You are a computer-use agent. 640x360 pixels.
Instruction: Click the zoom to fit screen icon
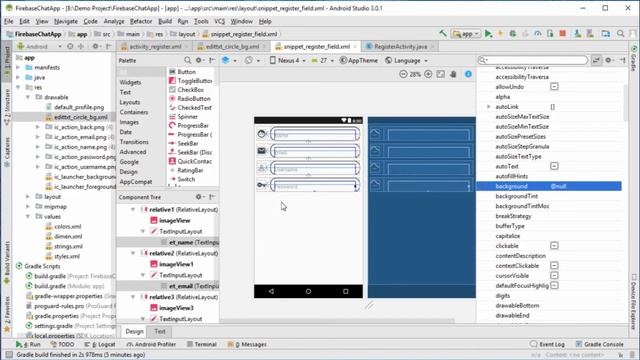[440, 74]
